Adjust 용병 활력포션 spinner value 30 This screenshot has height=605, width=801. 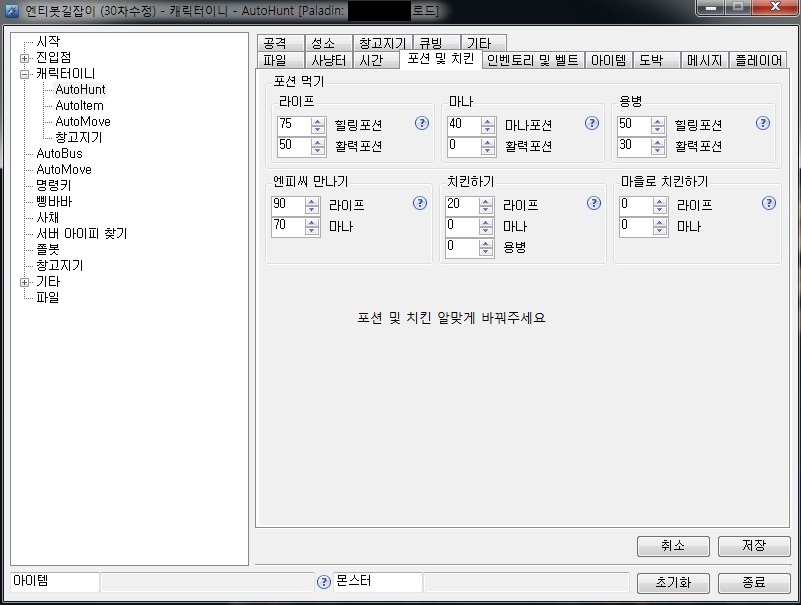[641, 146]
